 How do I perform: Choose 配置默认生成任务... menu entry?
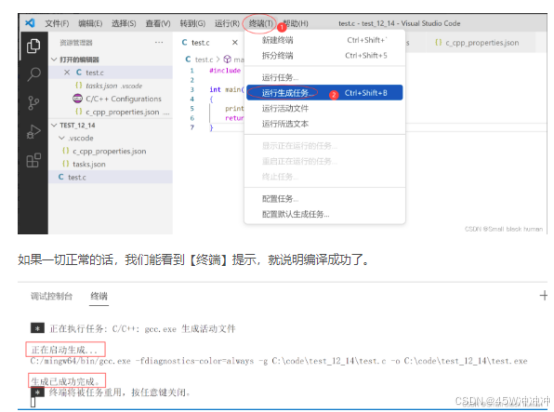(324, 214)
